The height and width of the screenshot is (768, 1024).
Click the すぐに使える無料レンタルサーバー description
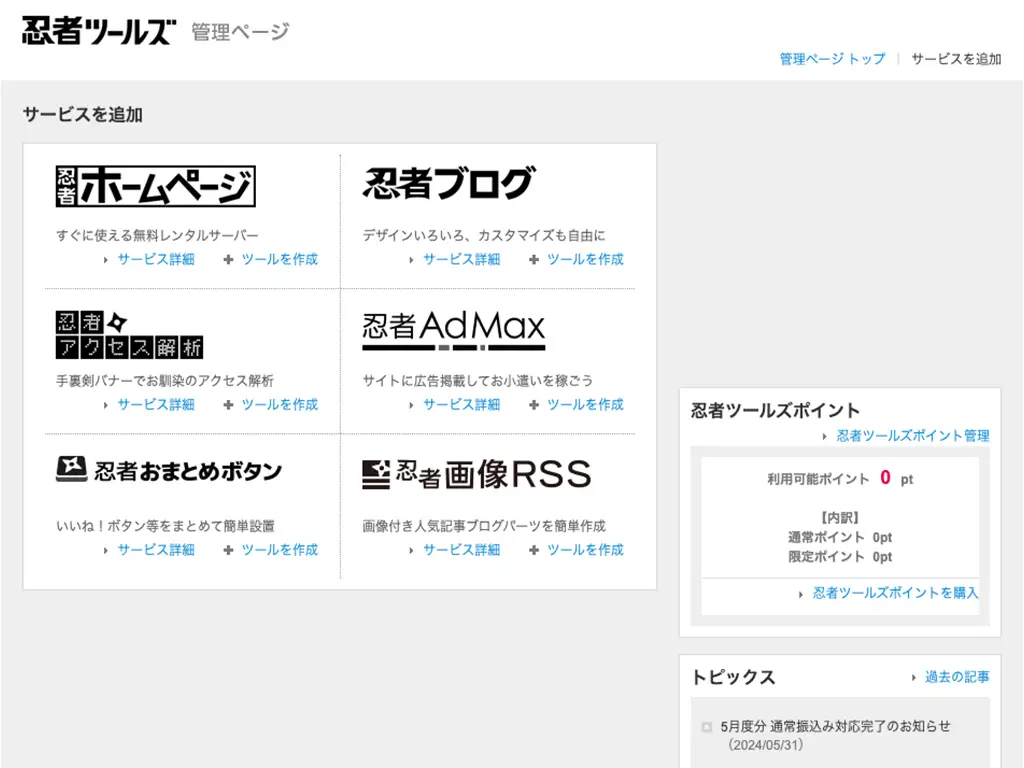(157, 235)
